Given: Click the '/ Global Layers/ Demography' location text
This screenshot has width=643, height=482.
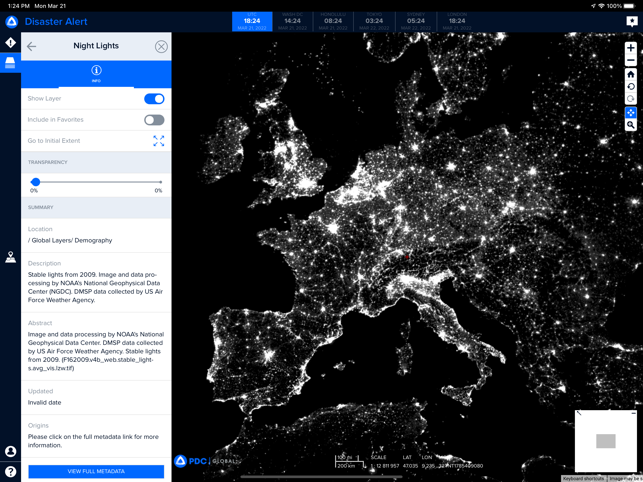Looking at the screenshot, I should point(70,240).
